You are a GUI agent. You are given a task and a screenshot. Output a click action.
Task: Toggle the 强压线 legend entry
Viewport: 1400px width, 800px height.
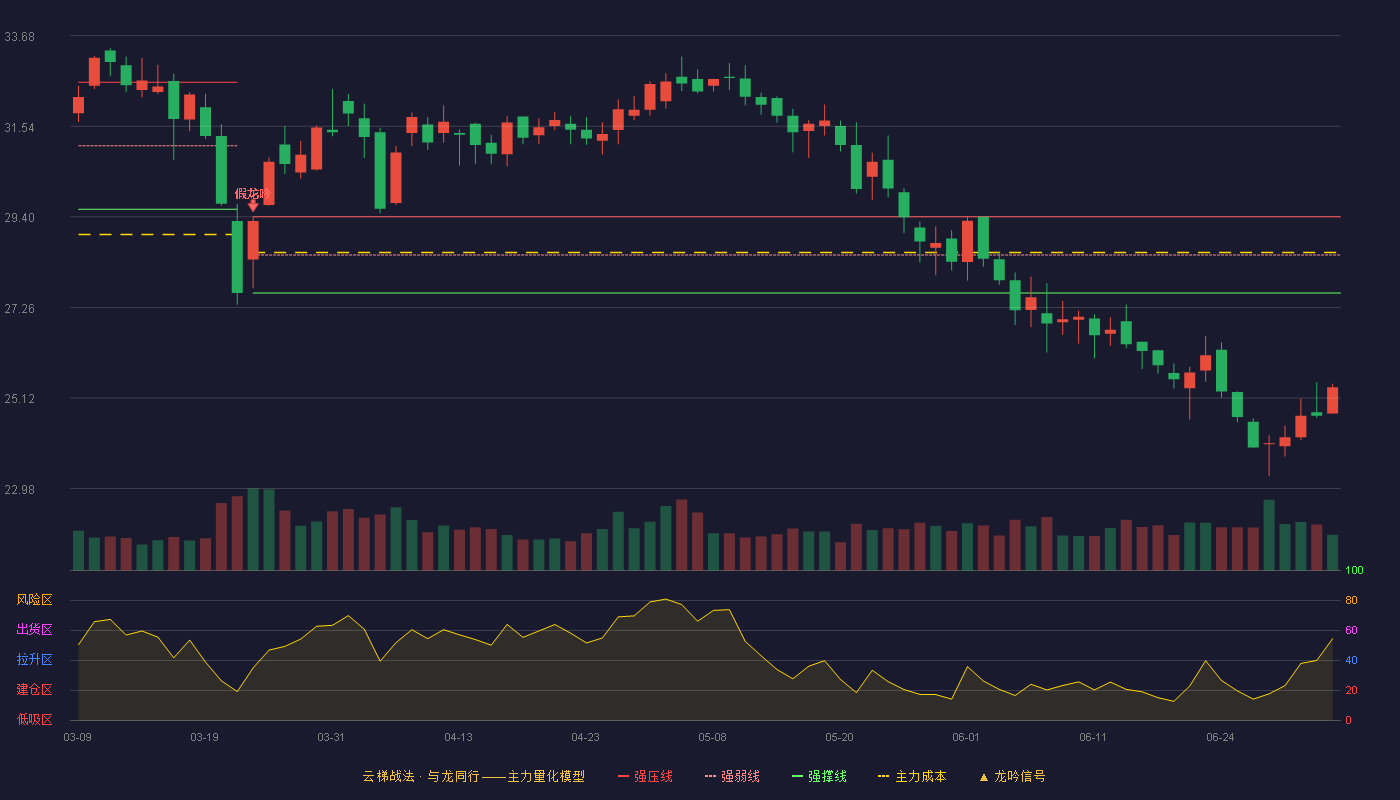coord(645,776)
